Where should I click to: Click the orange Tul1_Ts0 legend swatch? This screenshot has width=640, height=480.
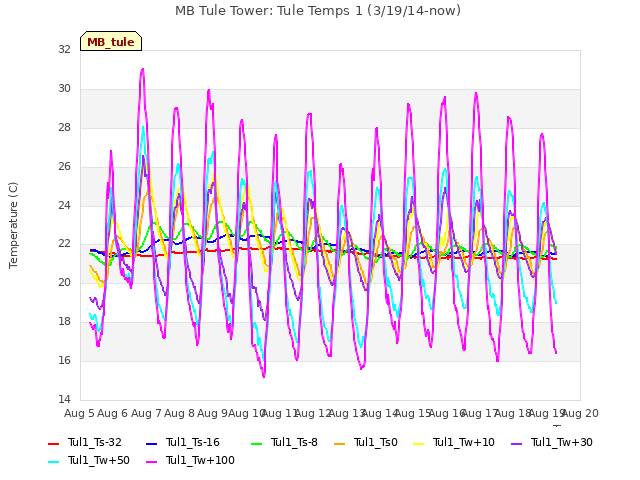339,444
